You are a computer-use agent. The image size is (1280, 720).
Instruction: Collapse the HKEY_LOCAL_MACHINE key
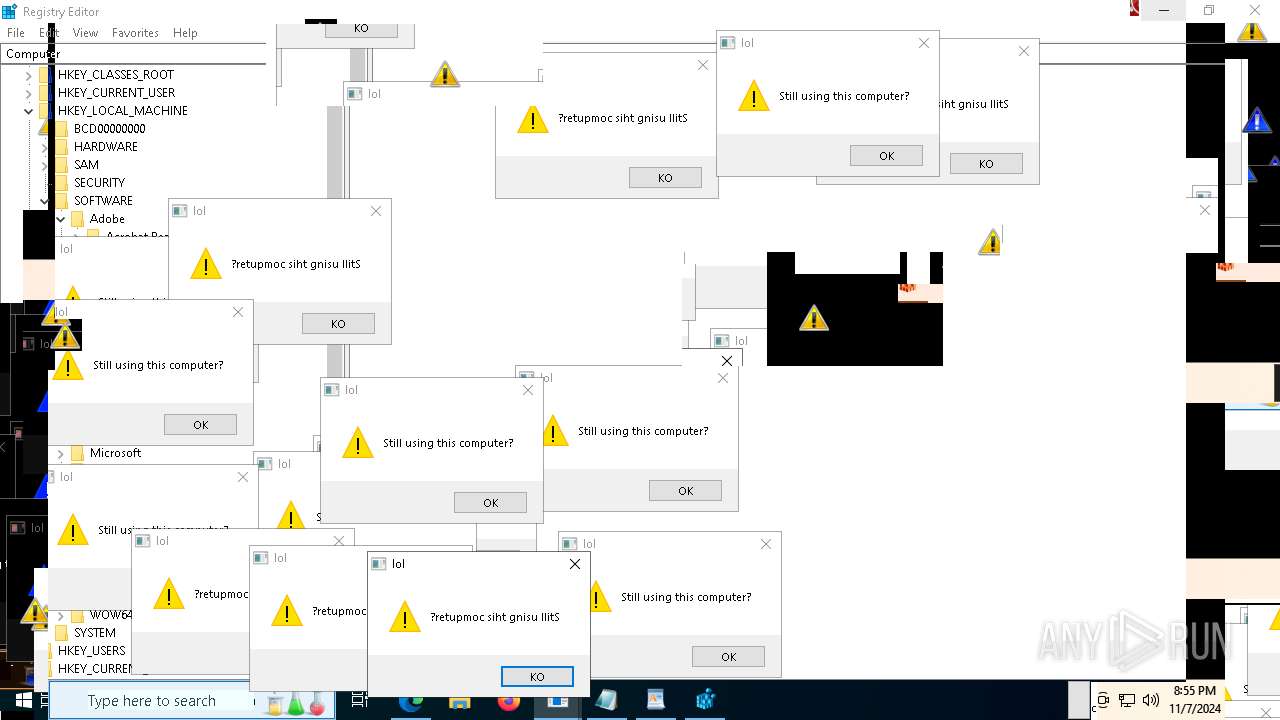click(x=28, y=111)
